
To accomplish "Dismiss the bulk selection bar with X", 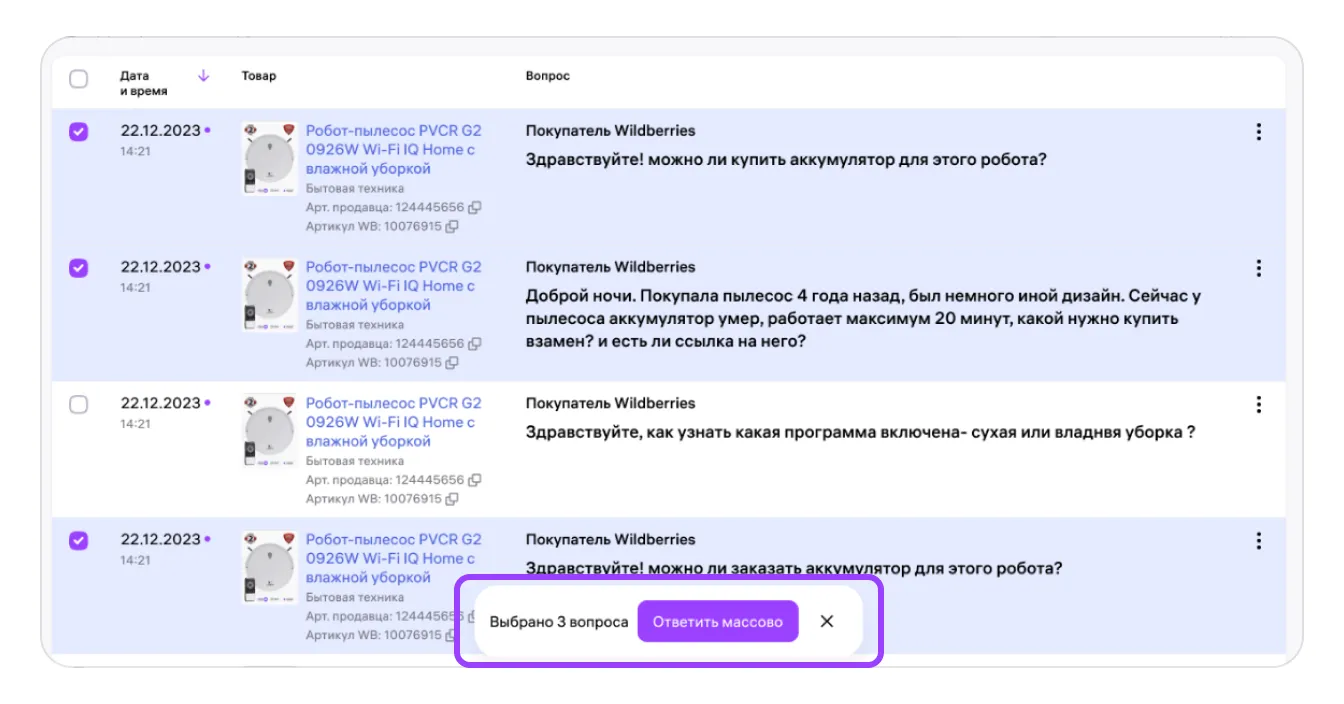I will coord(827,621).
